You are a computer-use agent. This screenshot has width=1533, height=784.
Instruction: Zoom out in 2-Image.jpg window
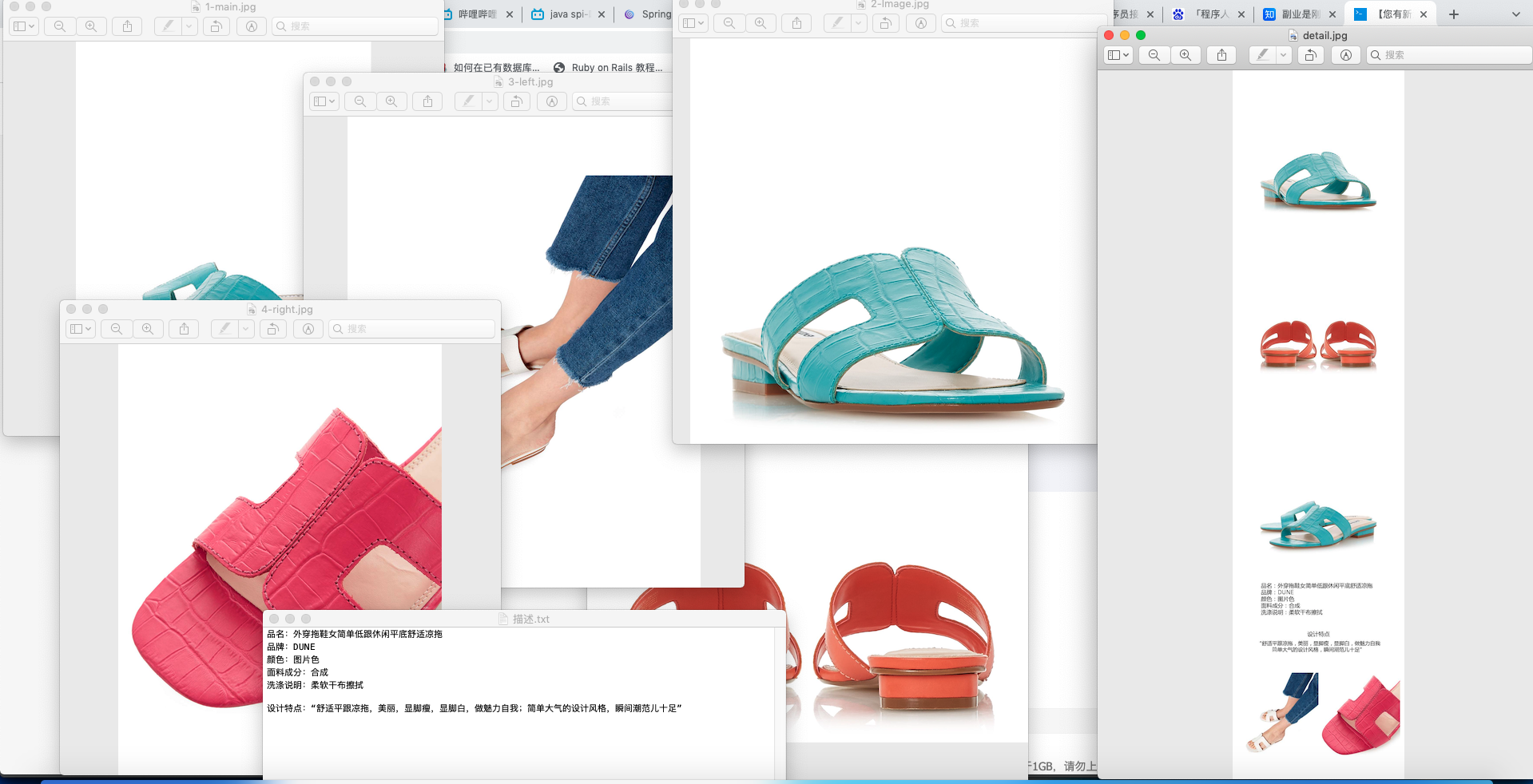729,23
